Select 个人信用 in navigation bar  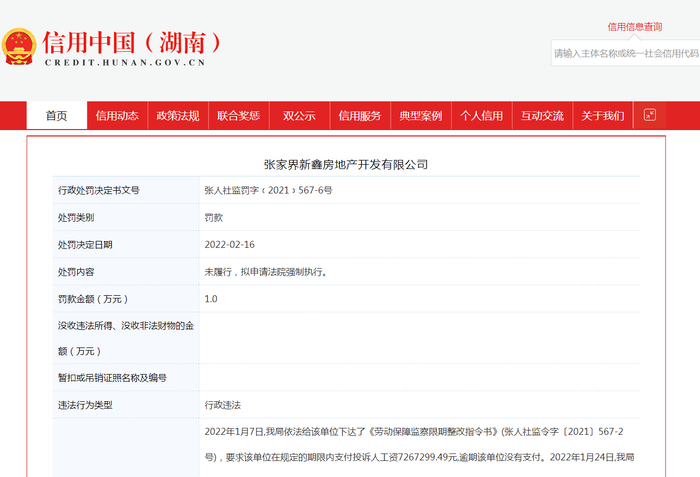click(x=481, y=116)
